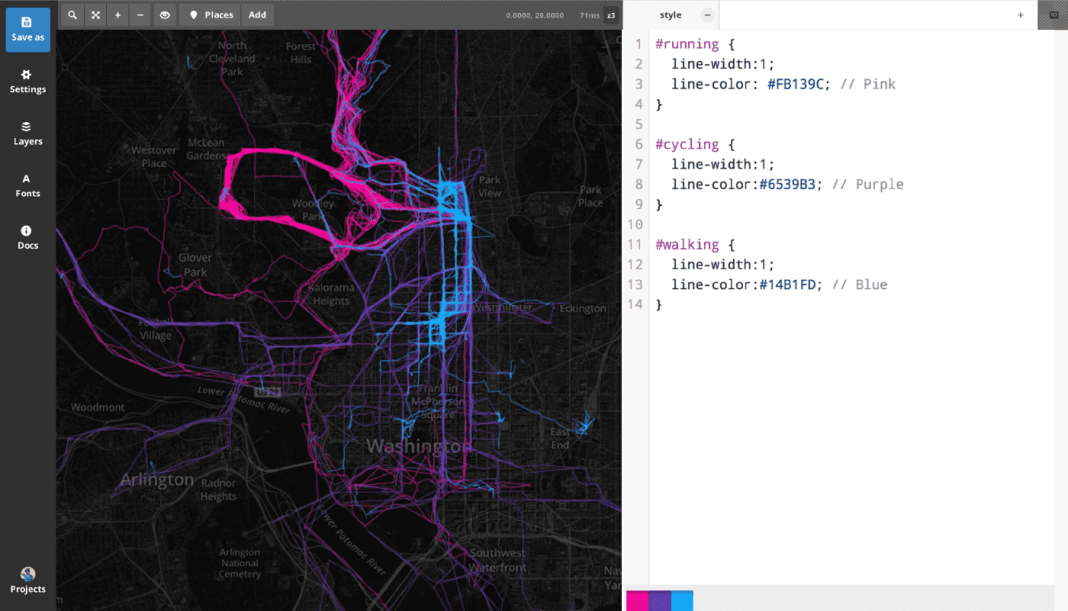Viewport: 1068px width, 611px height.
Task: Zoom out the map with minus button
Action: pos(140,15)
